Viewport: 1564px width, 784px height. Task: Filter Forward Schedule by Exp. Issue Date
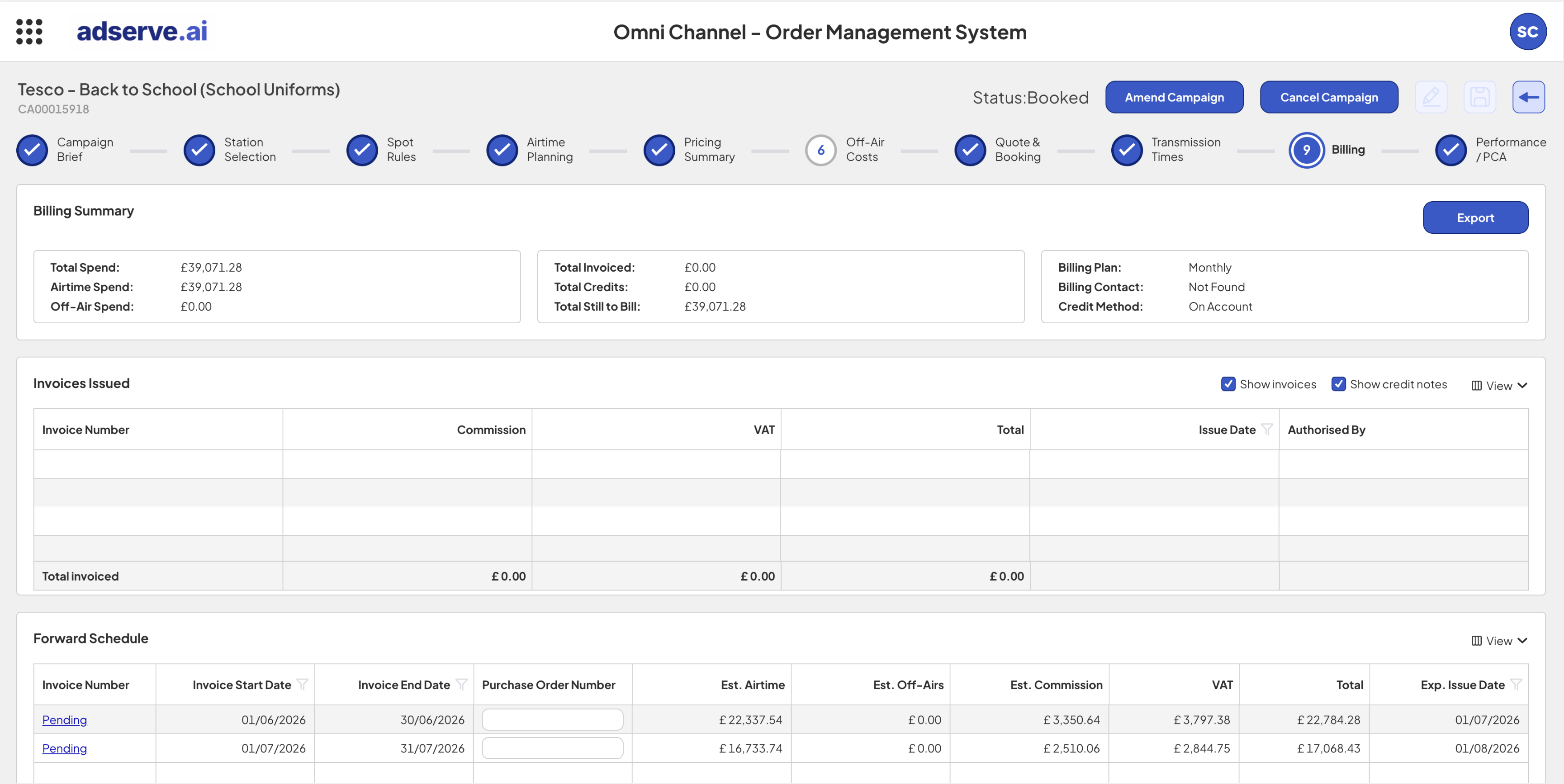[x=1516, y=684]
